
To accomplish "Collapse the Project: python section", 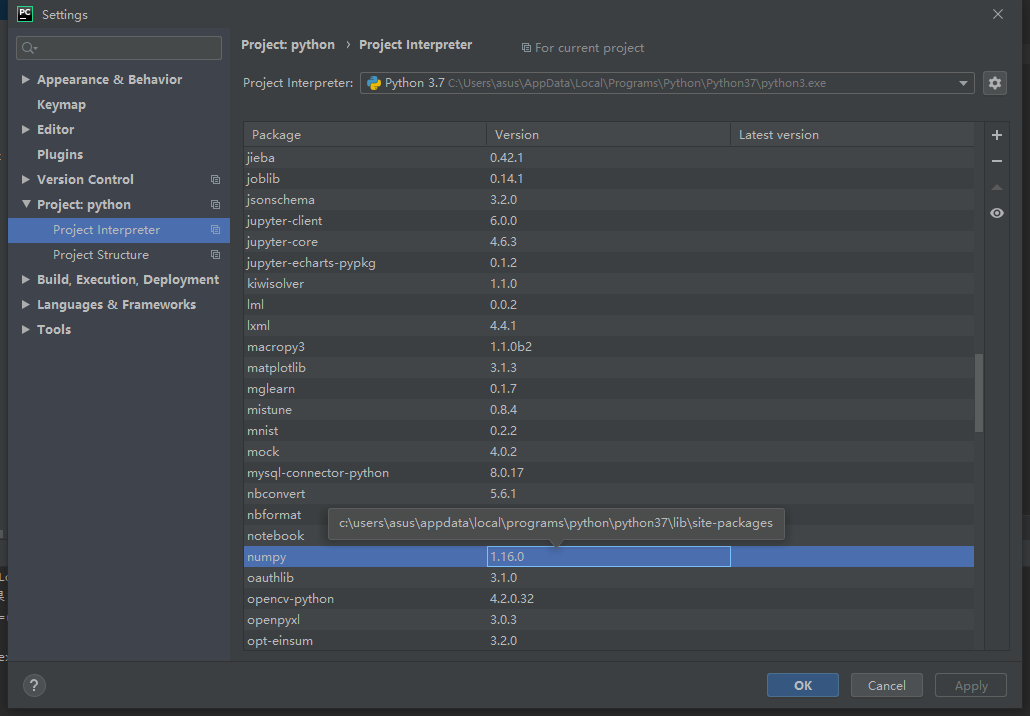I will tap(25, 204).
